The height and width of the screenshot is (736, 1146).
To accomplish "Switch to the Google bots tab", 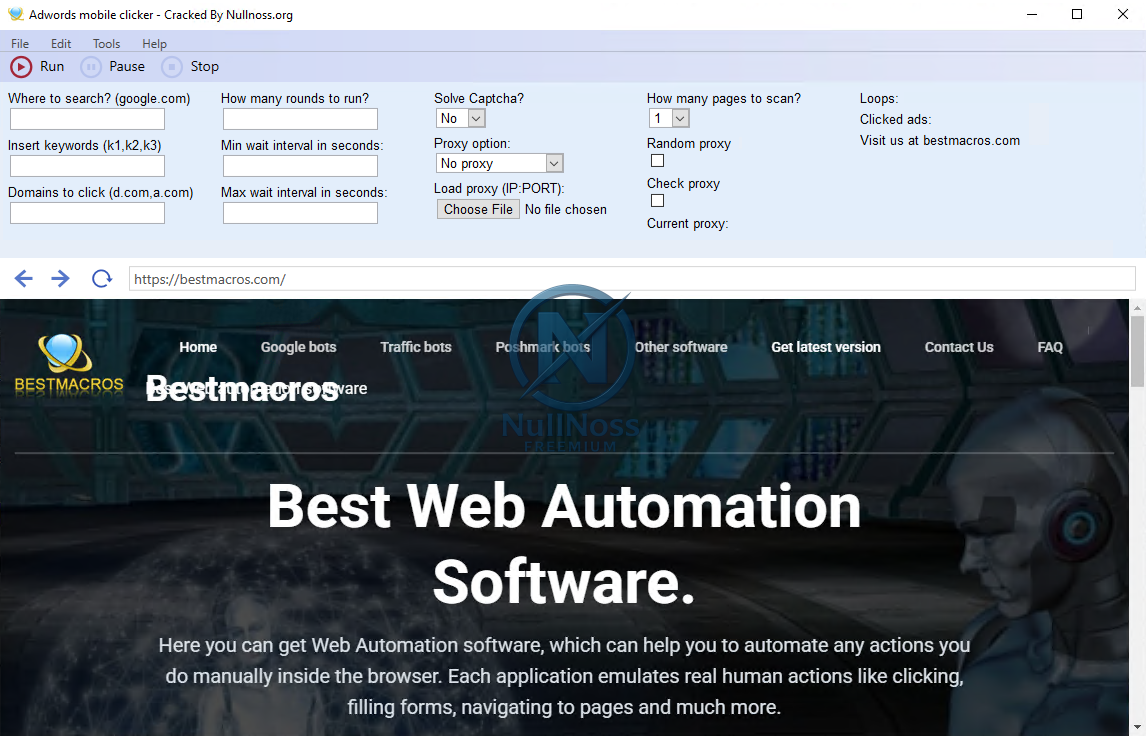I will point(298,347).
